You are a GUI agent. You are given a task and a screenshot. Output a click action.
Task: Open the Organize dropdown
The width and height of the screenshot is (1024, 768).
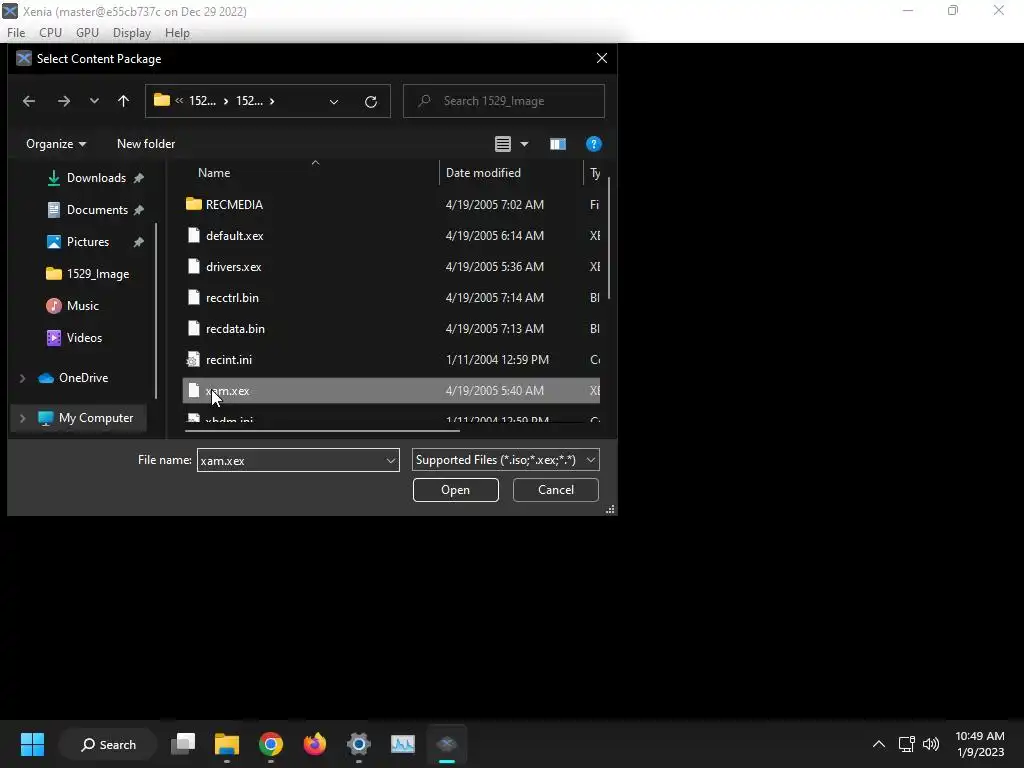point(56,144)
